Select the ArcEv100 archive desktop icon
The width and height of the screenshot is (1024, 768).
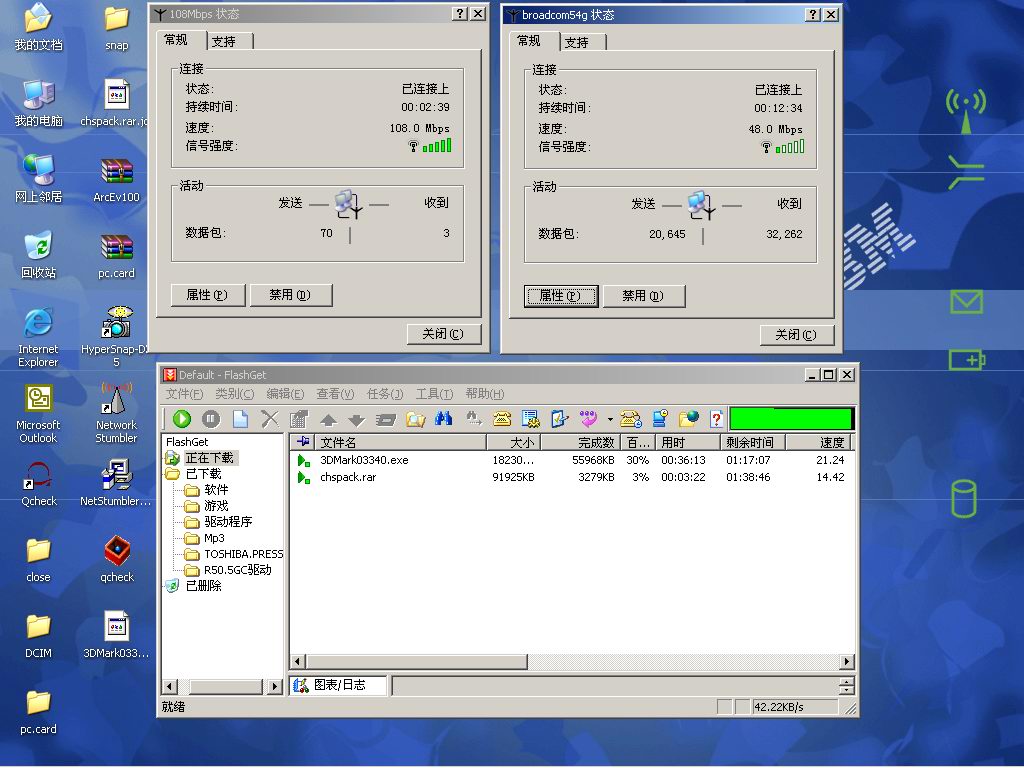pyautogui.click(x=116, y=180)
